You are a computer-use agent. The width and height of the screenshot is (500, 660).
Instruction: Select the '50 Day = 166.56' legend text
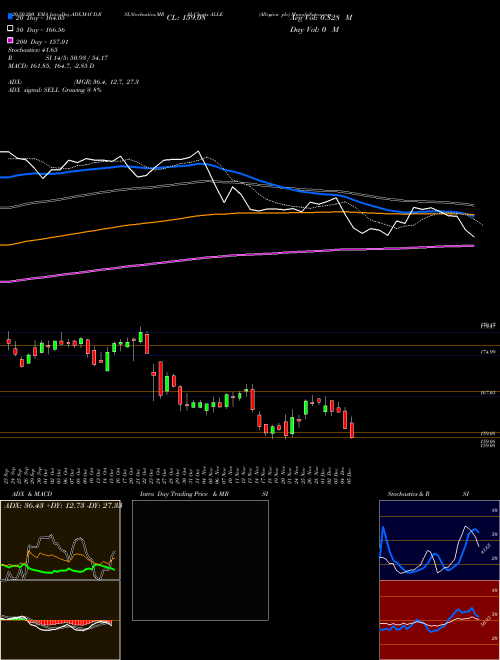40,30
